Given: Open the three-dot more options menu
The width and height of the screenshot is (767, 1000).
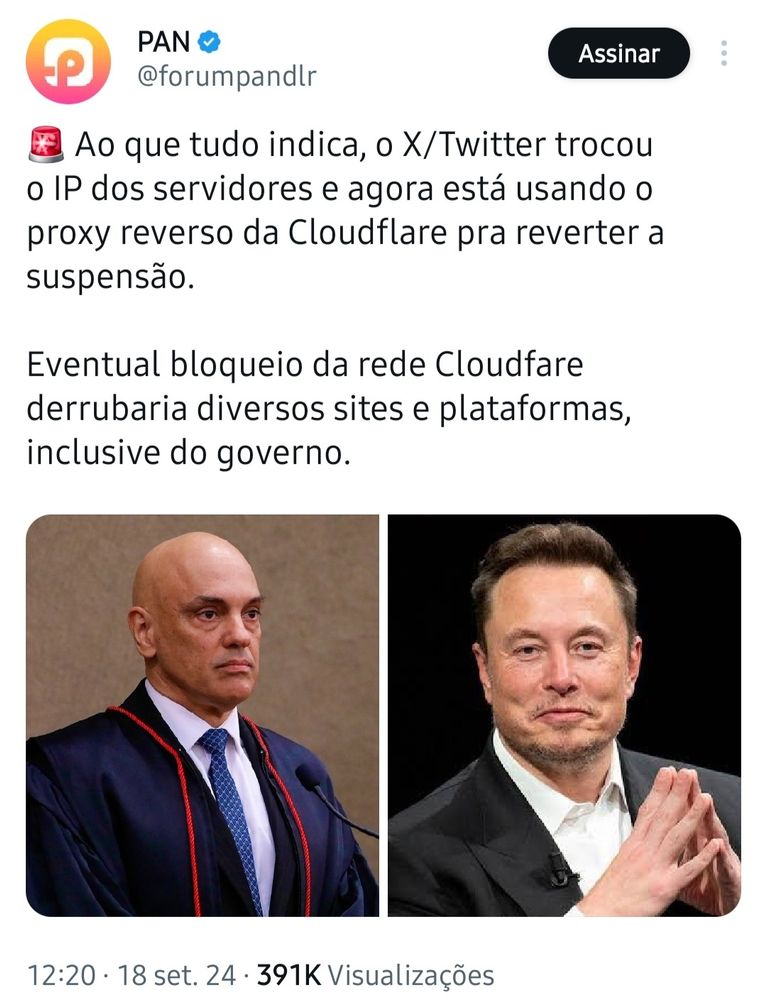Looking at the screenshot, I should [x=724, y=54].
